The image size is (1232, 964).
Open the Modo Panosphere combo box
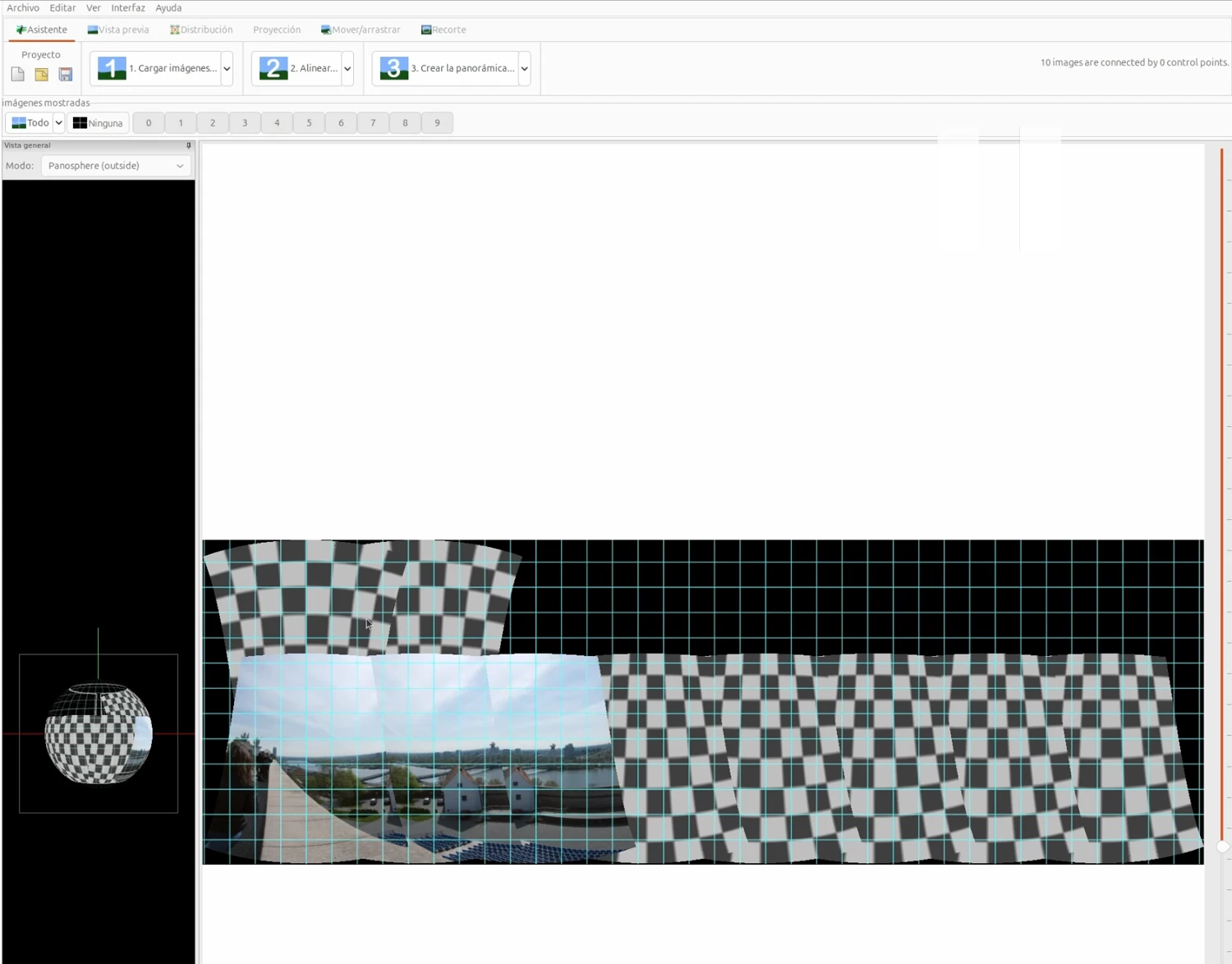click(x=116, y=166)
